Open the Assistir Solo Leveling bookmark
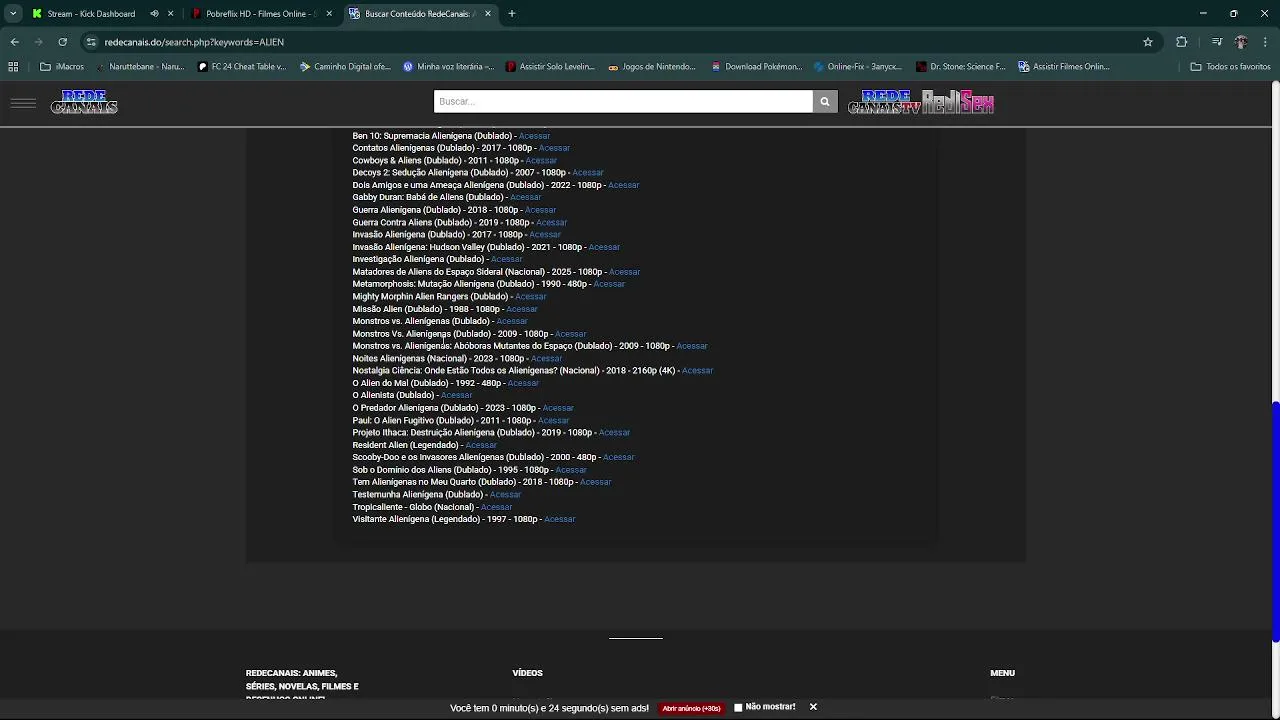 point(550,67)
